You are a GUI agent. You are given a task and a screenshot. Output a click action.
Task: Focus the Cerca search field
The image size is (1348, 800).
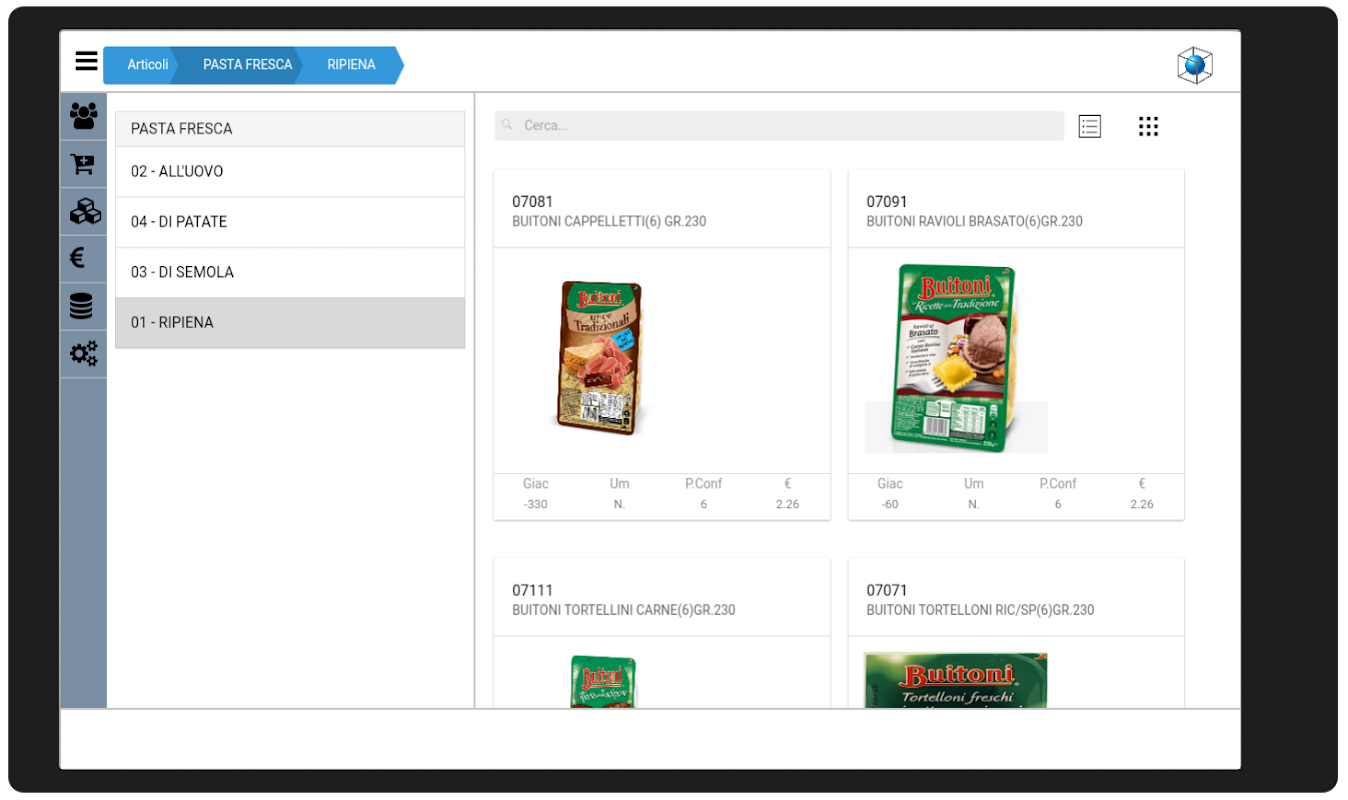779,126
